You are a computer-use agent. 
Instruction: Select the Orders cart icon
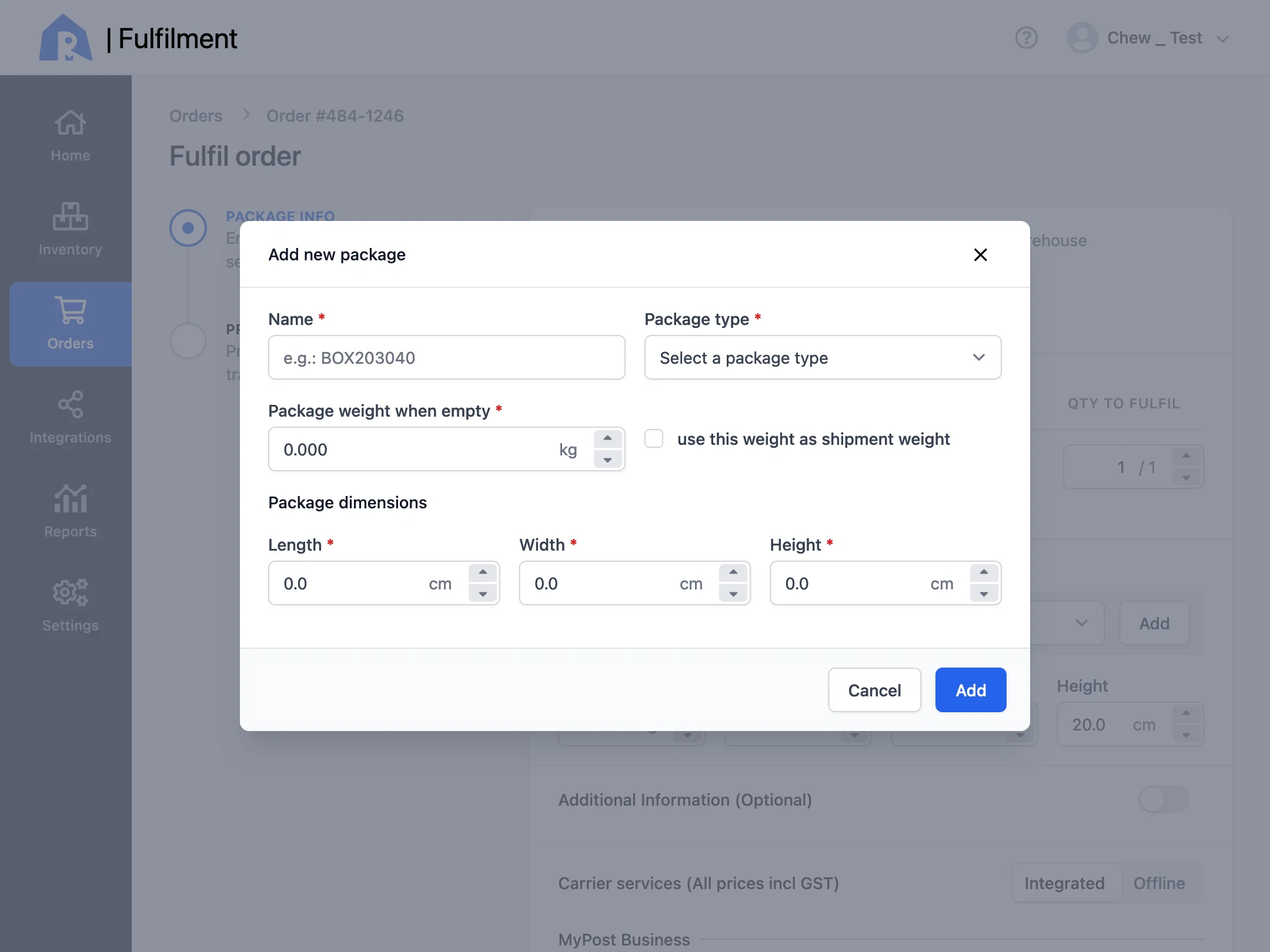tap(70, 310)
